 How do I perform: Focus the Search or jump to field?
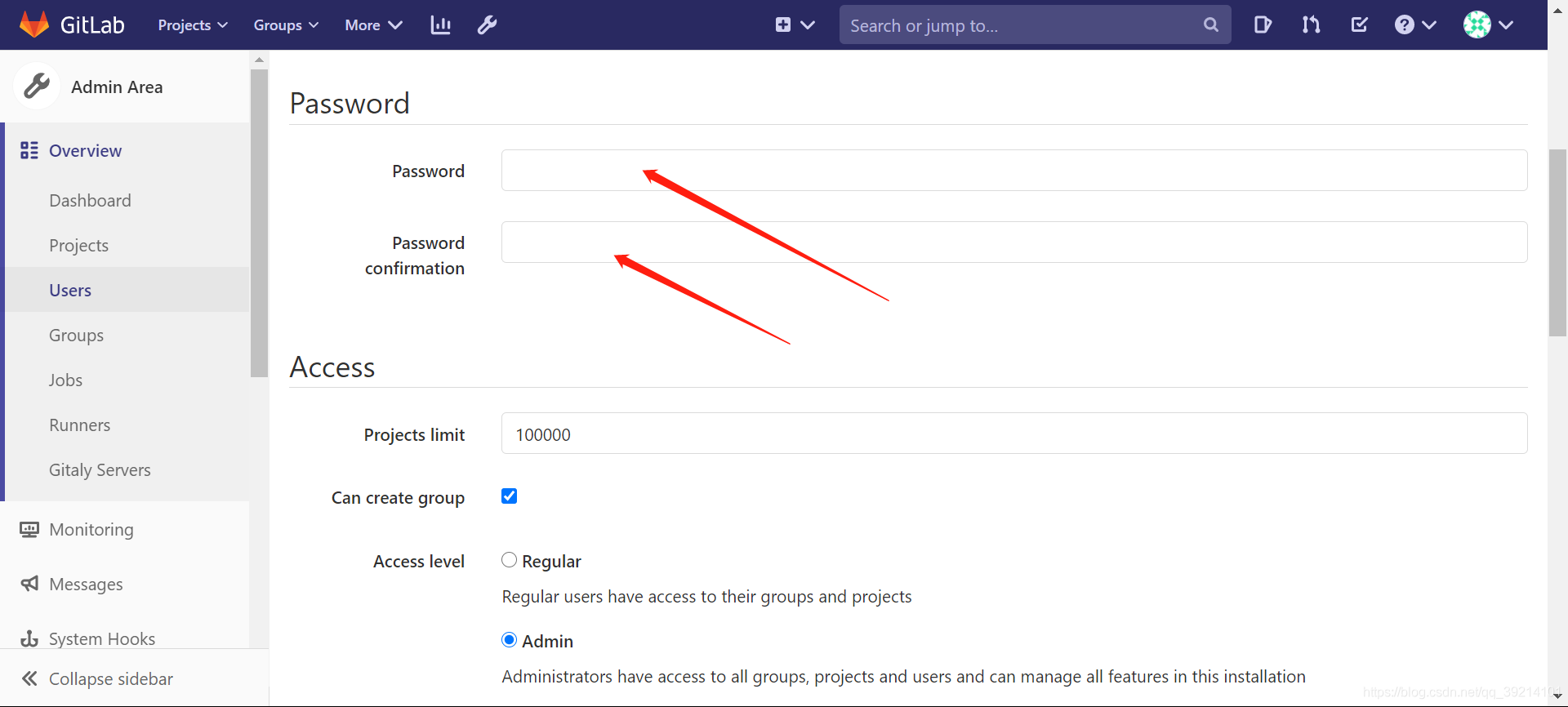click(1035, 25)
